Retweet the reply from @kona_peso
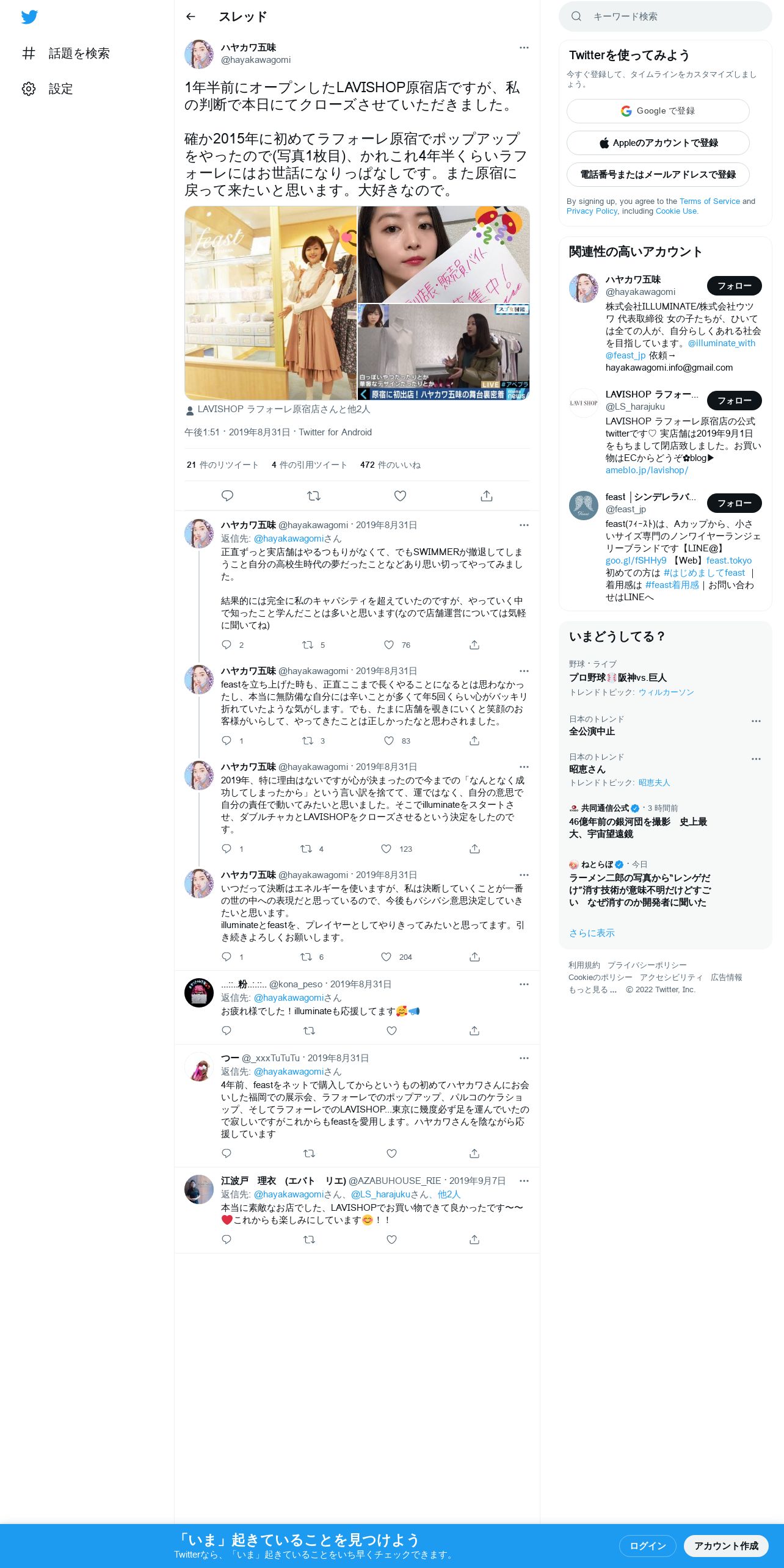 point(309,1031)
